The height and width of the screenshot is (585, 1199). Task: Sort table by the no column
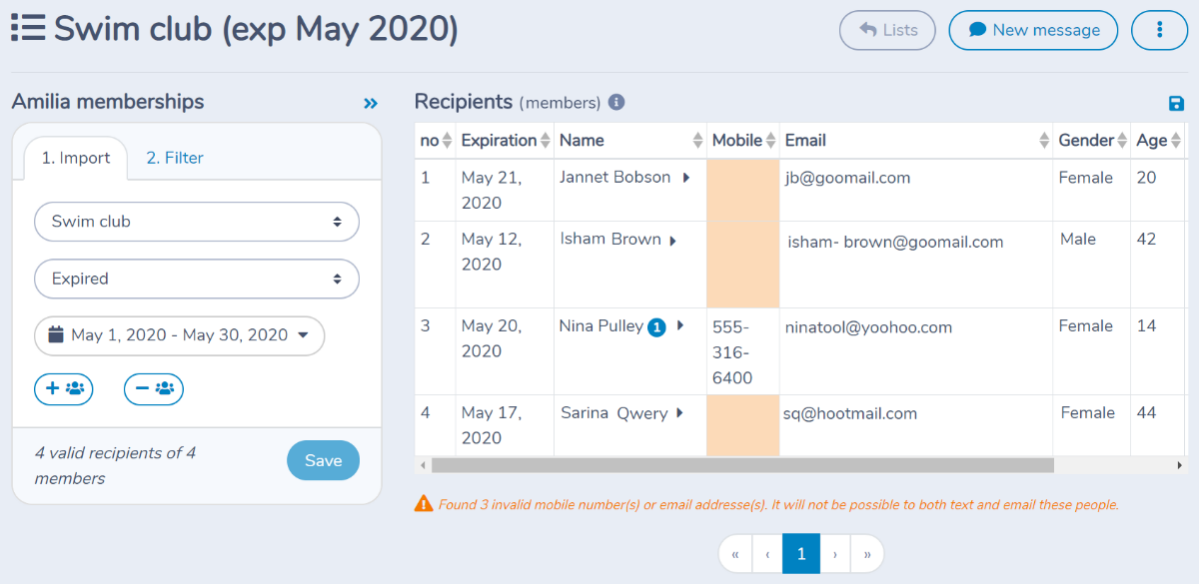447,141
